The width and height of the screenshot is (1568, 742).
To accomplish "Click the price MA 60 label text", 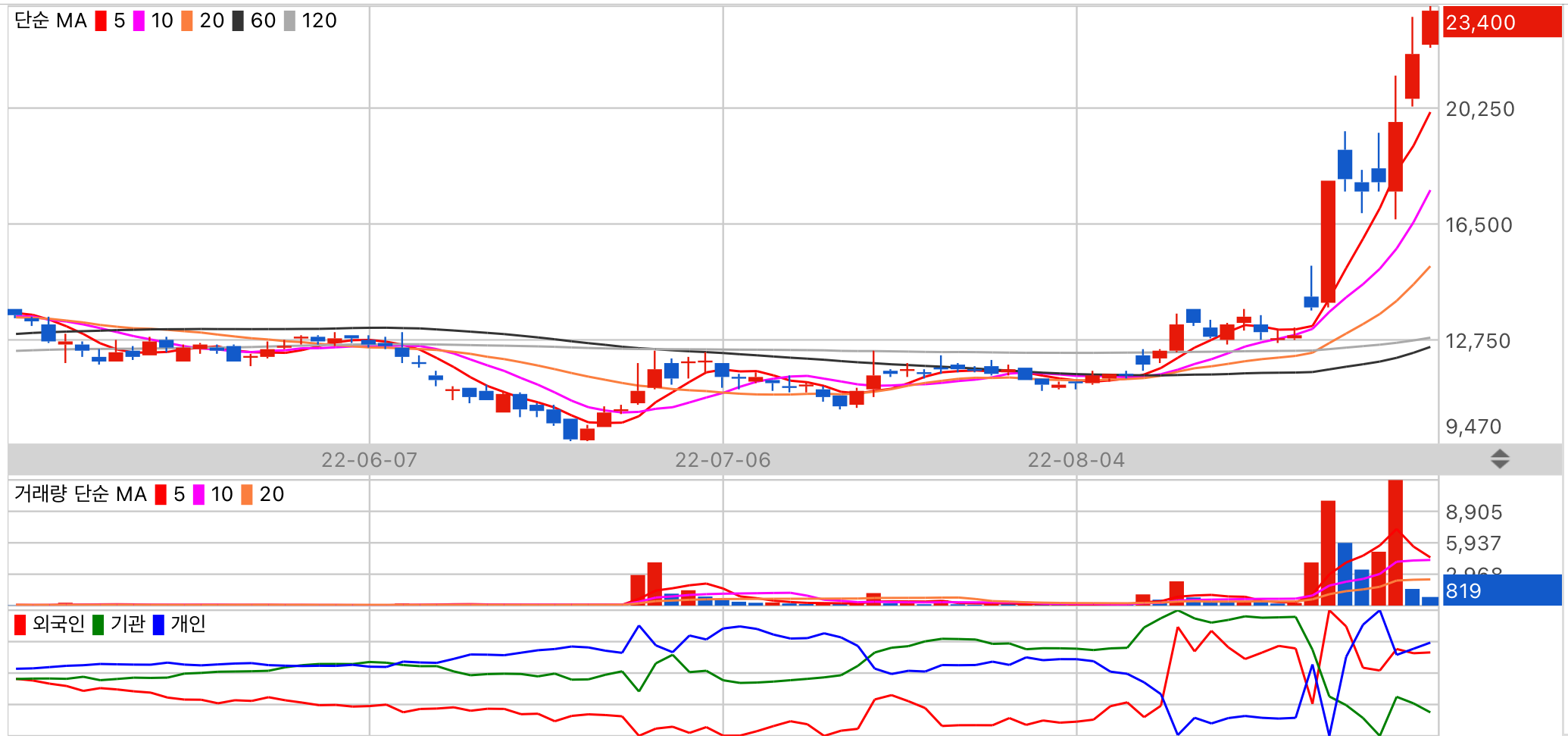I will (x=264, y=20).
